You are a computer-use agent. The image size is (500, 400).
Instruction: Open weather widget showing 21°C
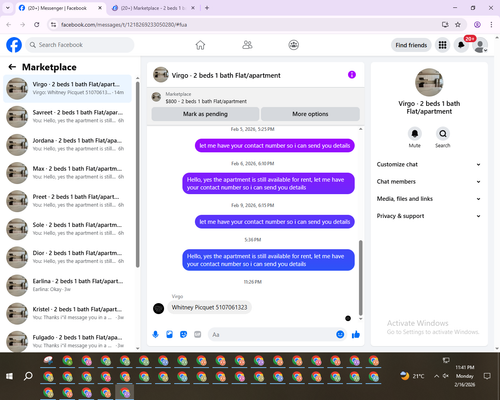tap(412, 376)
